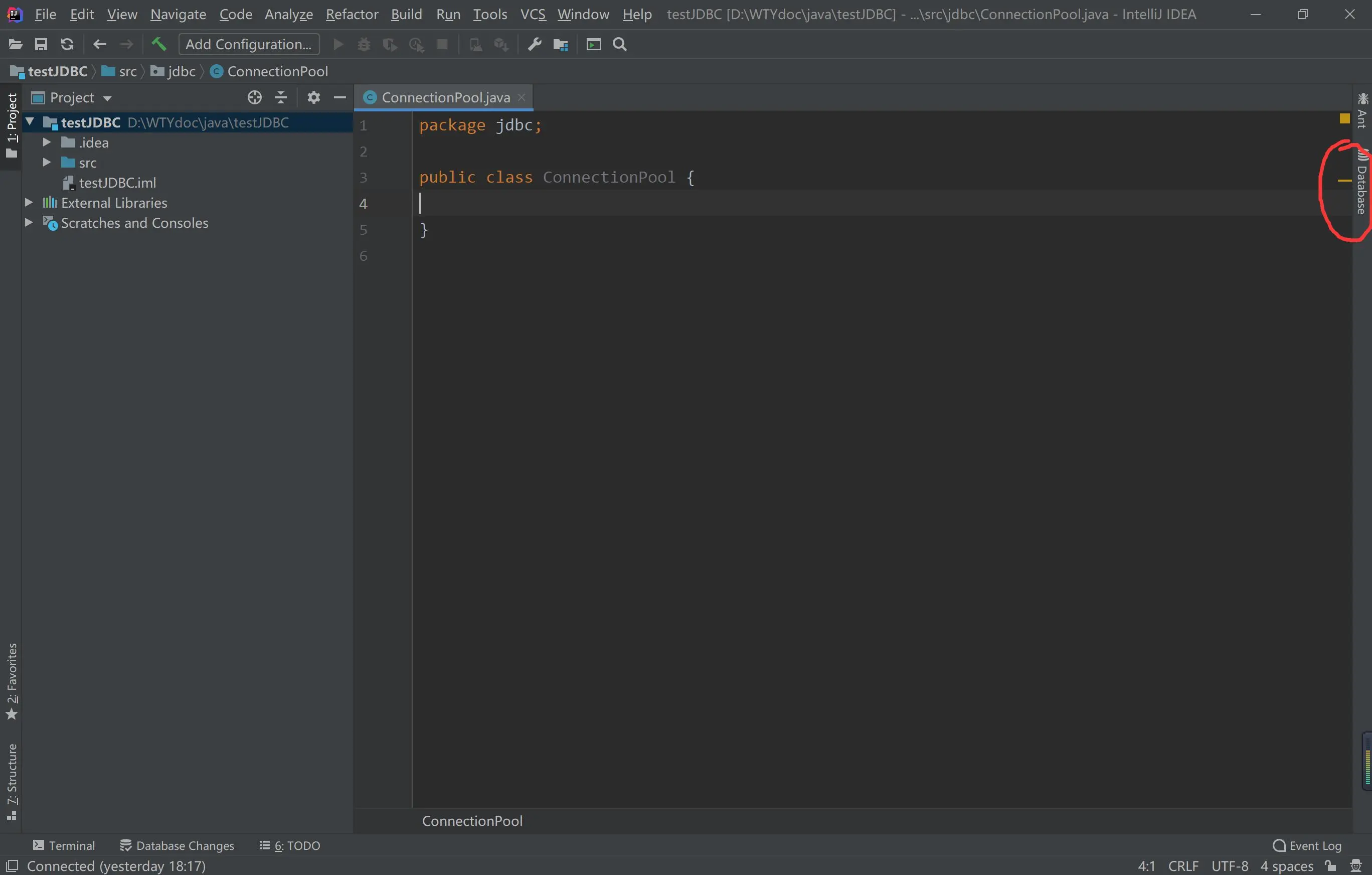Open the VCS menu
Screen dimensions: 1372x875
pos(532,14)
